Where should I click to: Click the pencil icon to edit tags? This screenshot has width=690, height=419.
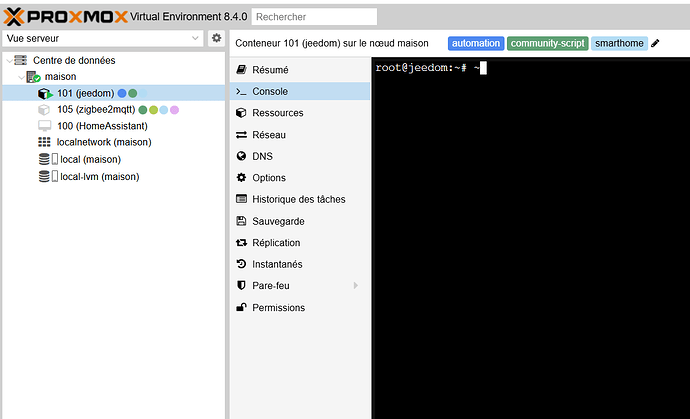655,43
